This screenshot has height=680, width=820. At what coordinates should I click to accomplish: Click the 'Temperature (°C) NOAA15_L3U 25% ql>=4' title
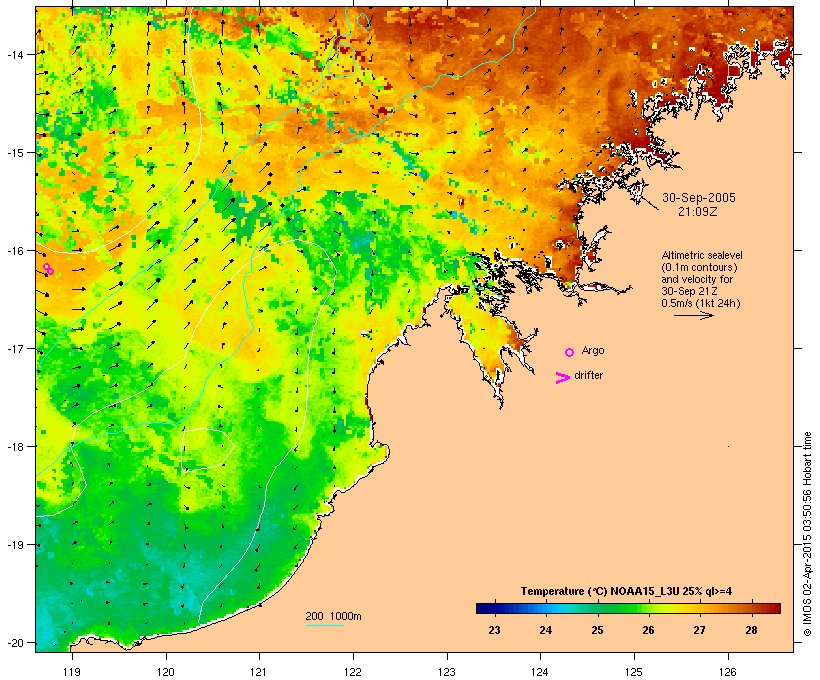point(626,591)
